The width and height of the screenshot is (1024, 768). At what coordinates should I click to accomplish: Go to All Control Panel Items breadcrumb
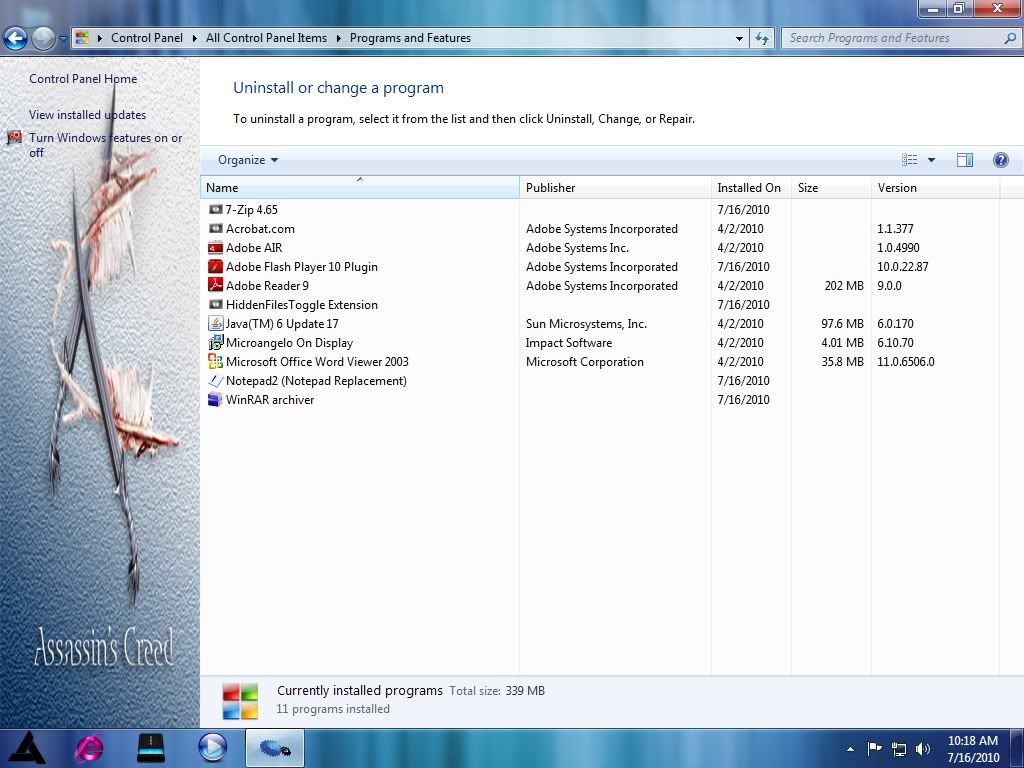[266, 38]
